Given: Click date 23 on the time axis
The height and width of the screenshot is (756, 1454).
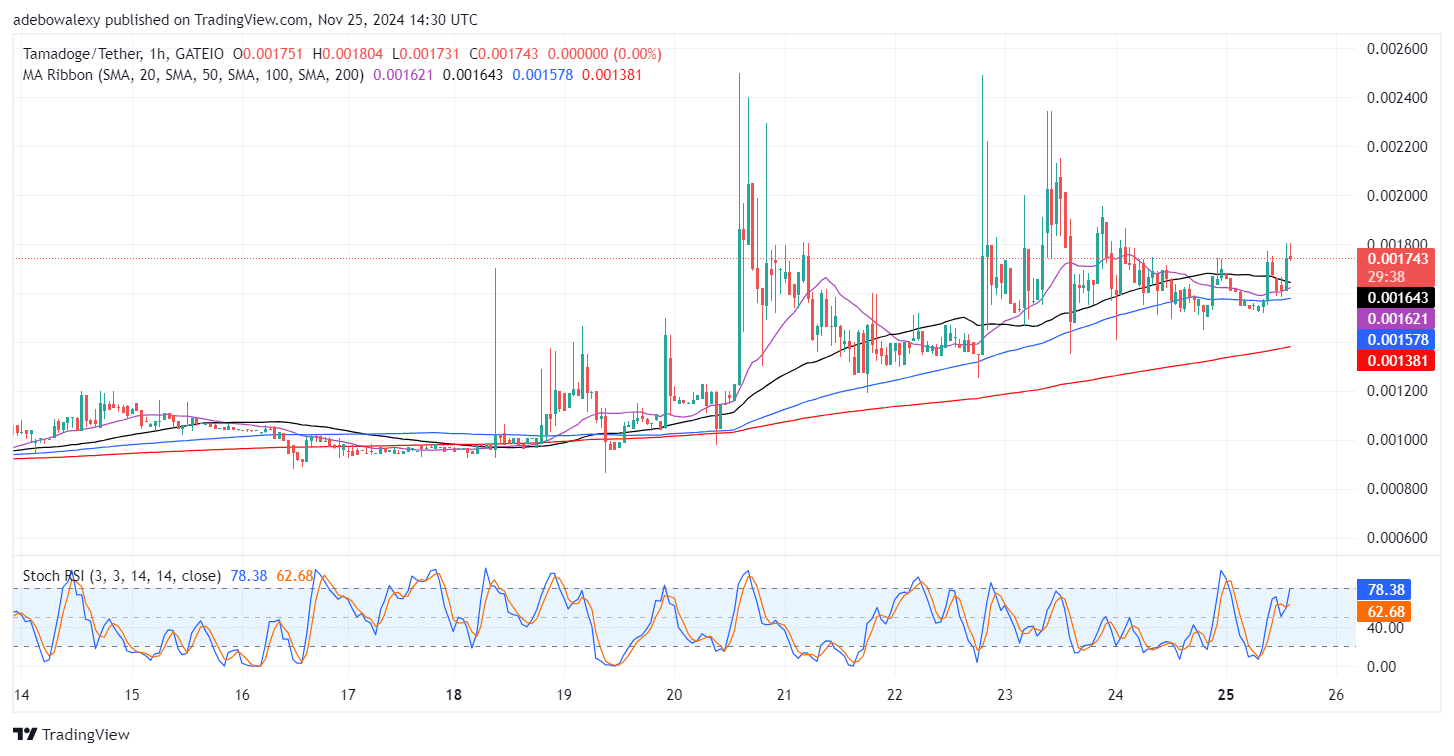Looking at the screenshot, I should click(x=1005, y=694).
